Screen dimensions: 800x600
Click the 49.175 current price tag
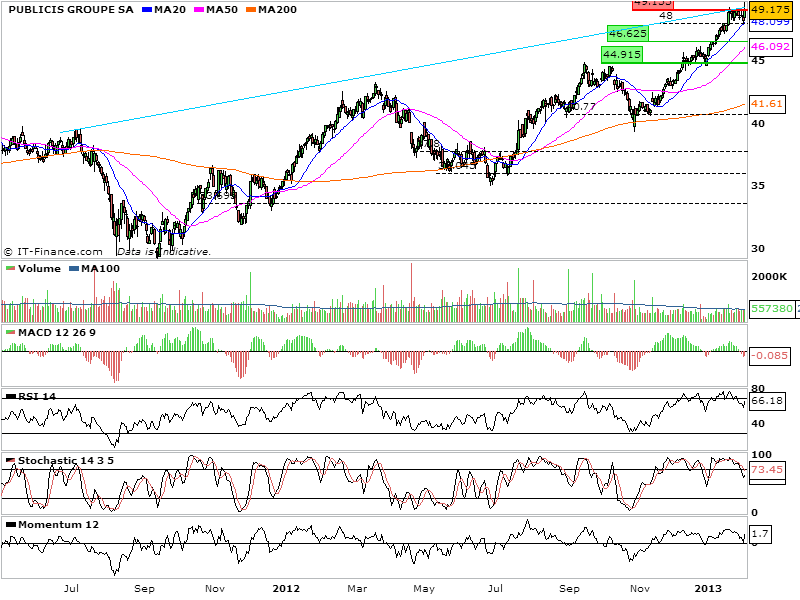click(770, 10)
